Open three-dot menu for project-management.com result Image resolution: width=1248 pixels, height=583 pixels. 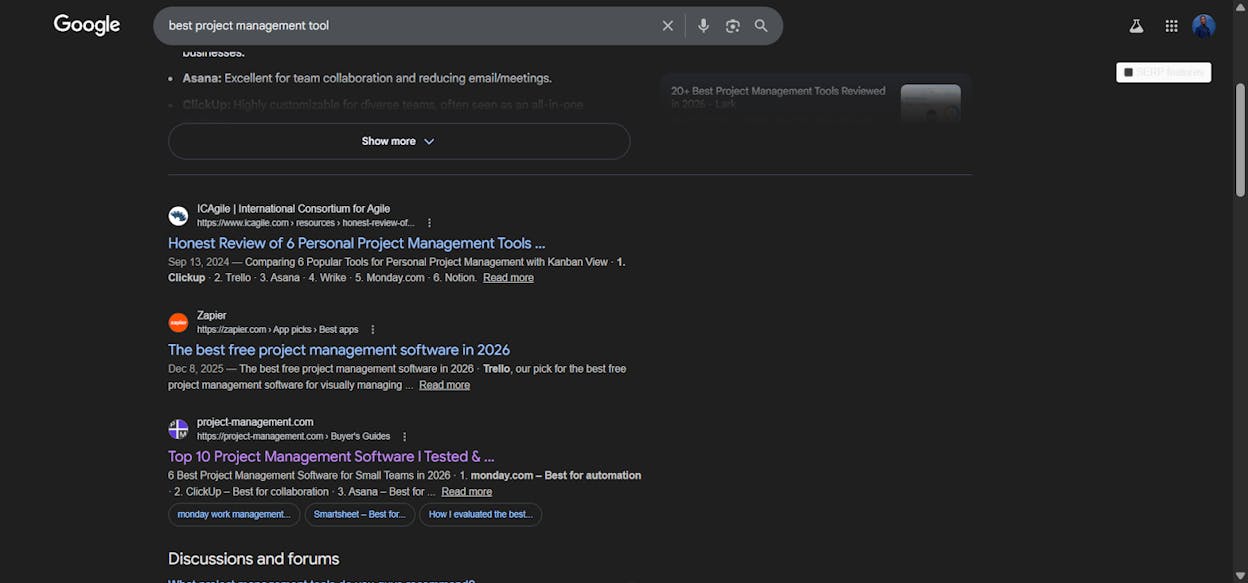pos(405,437)
